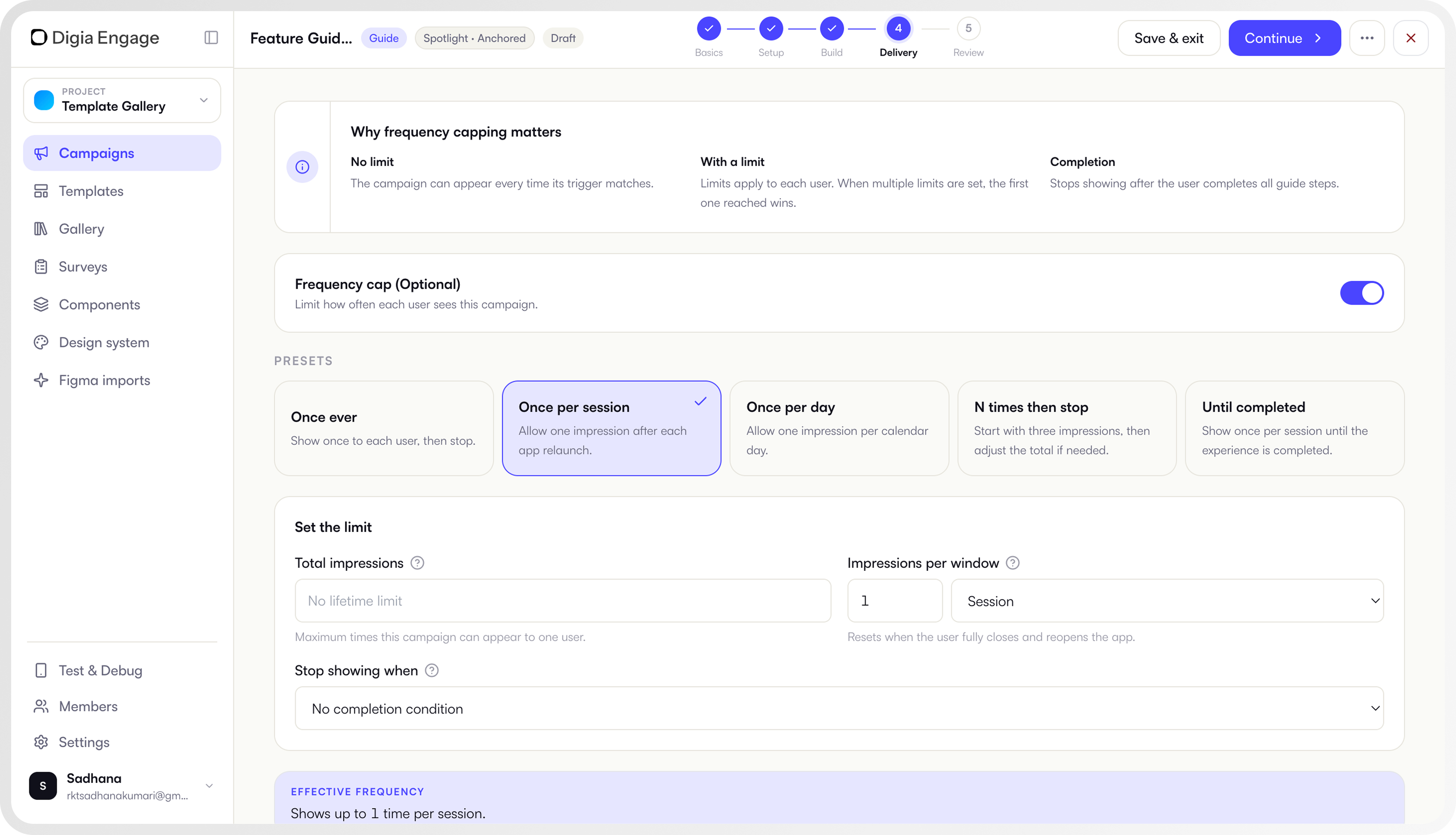The width and height of the screenshot is (1456, 835).
Task: Open the Members page
Action: tap(122, 707)
